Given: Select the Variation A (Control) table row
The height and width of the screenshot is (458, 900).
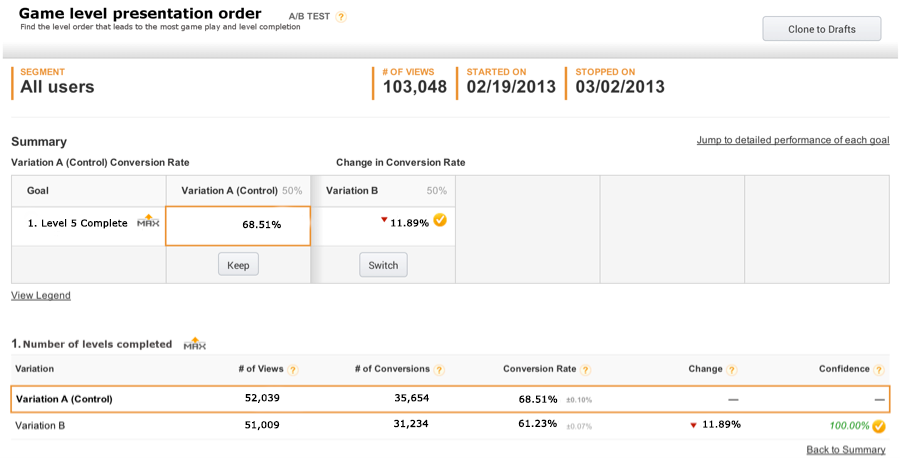Looking at the screenshot, I should 450,399.
